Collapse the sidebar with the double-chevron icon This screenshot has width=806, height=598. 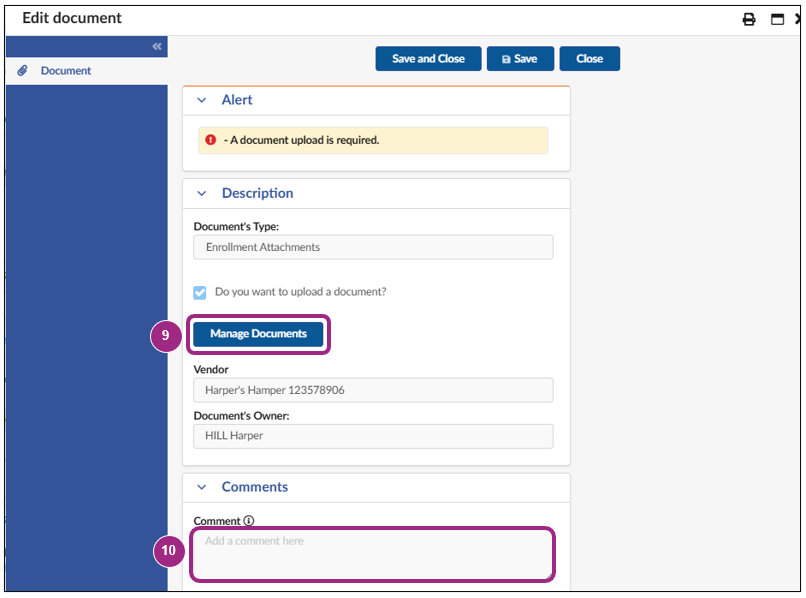(x=157, y=46)
